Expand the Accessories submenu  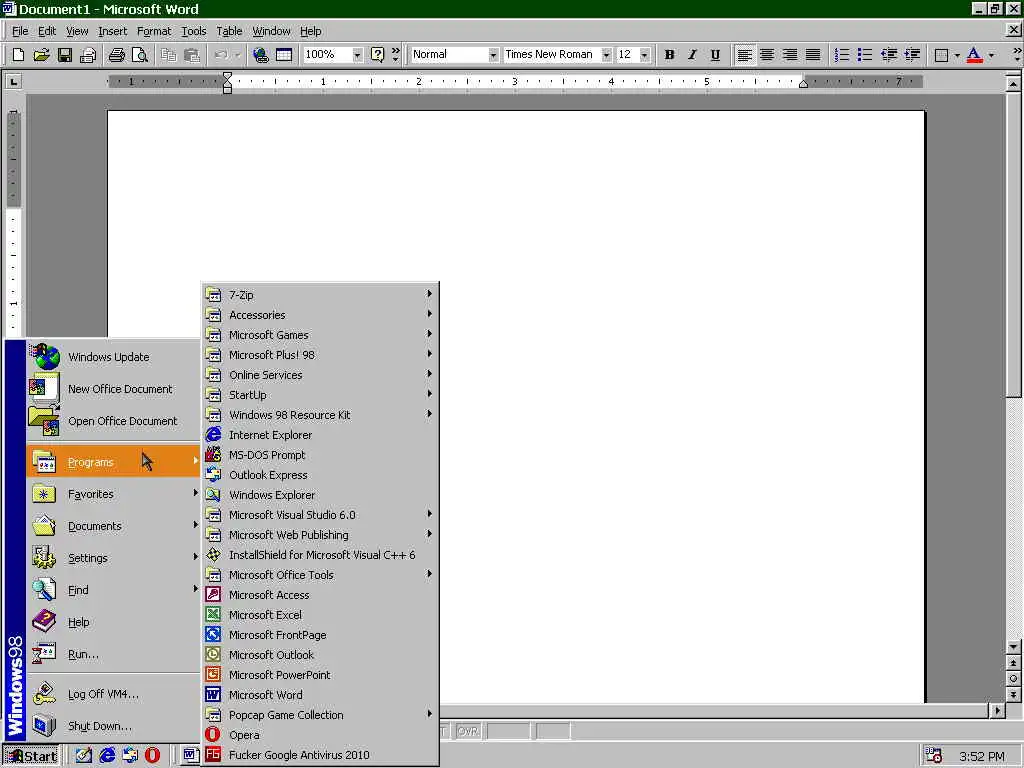[x=320, y=315]
